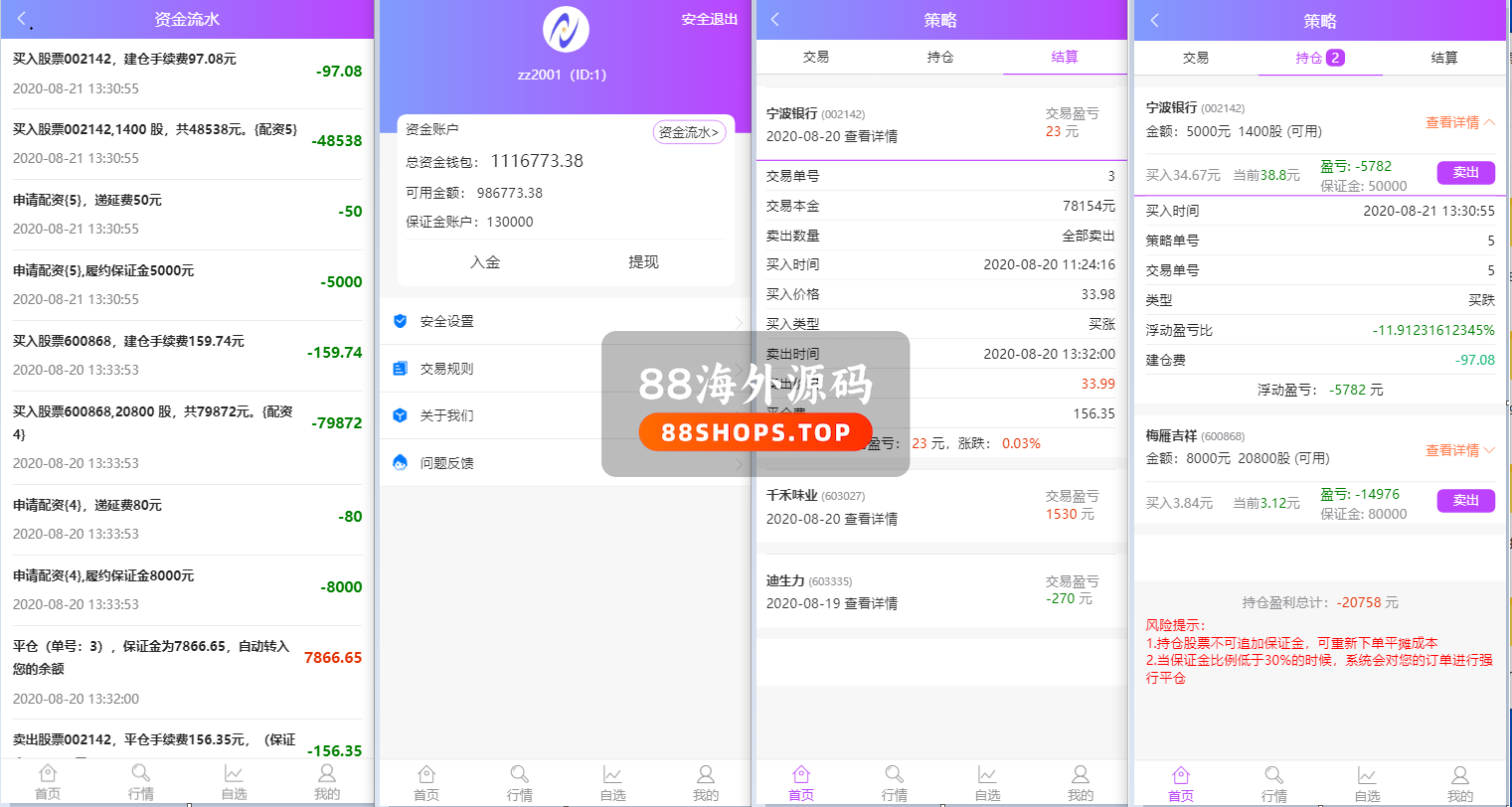Image resolution: width=1512 pixels, height=807 pixels.
Task: Click 安全退出 to log out
Action: [709, 20]
